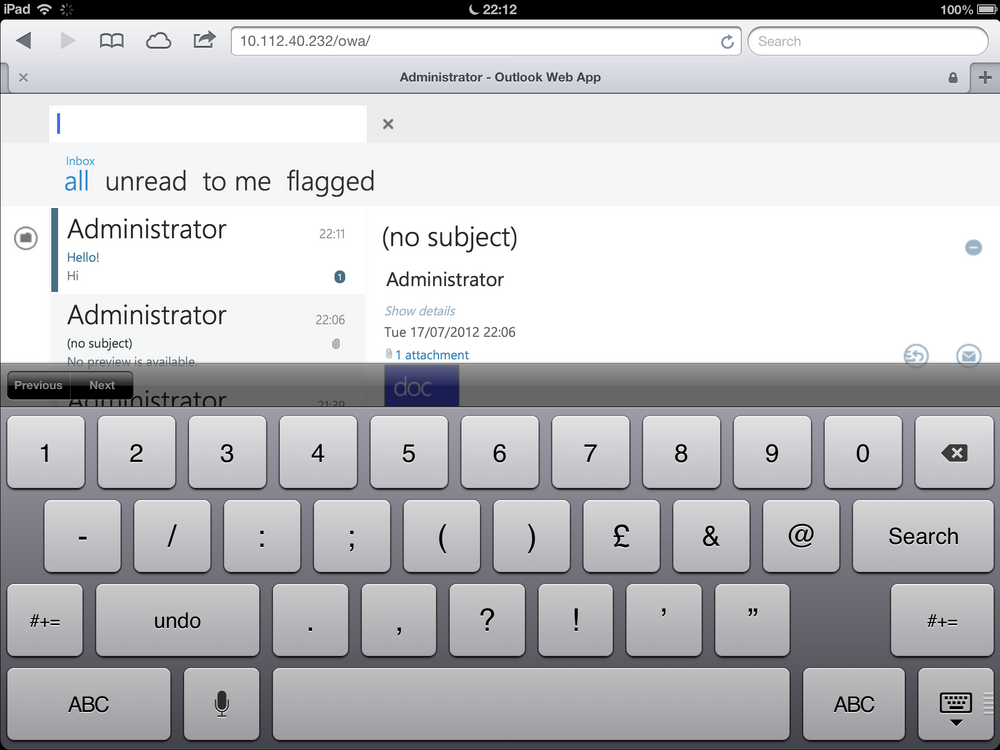The height and width of the screenshot is (750, 1000).
Task: Tap the microphone dictation key
Action: click(x=221, y=704)
